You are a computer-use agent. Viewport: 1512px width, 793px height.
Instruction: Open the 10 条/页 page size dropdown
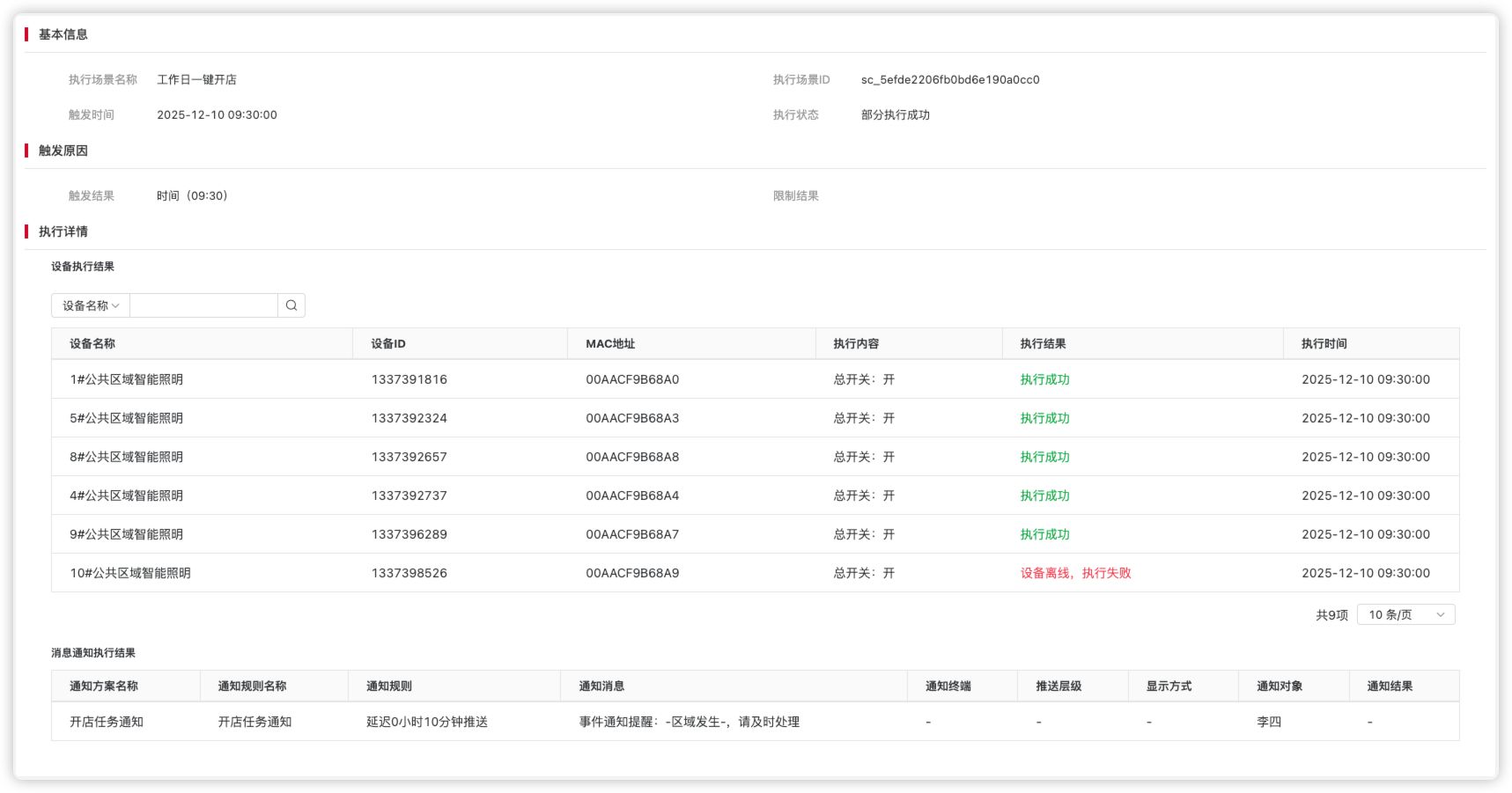[1405, 614]
